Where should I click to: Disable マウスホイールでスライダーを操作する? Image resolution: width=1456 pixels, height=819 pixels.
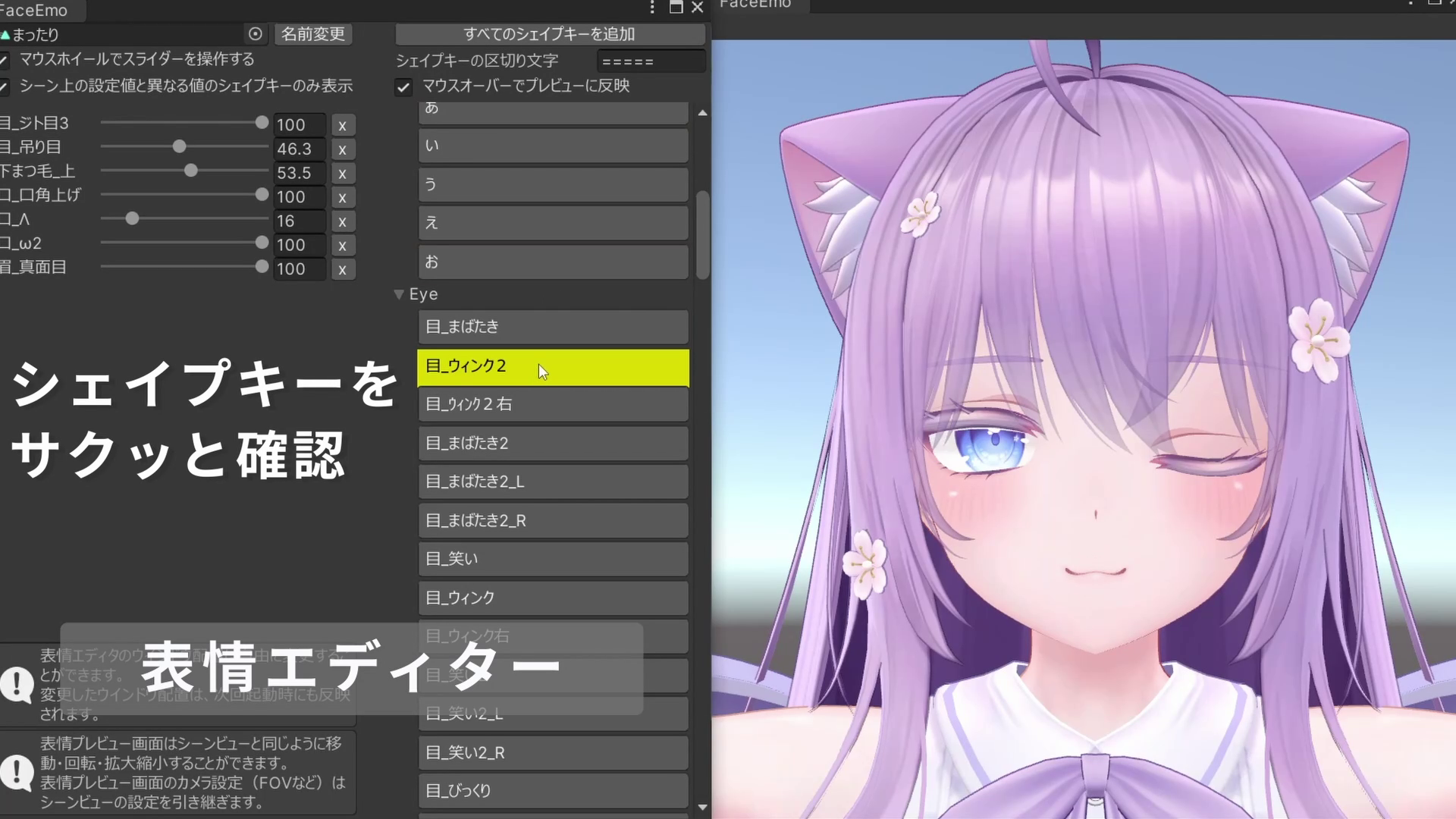4,59
